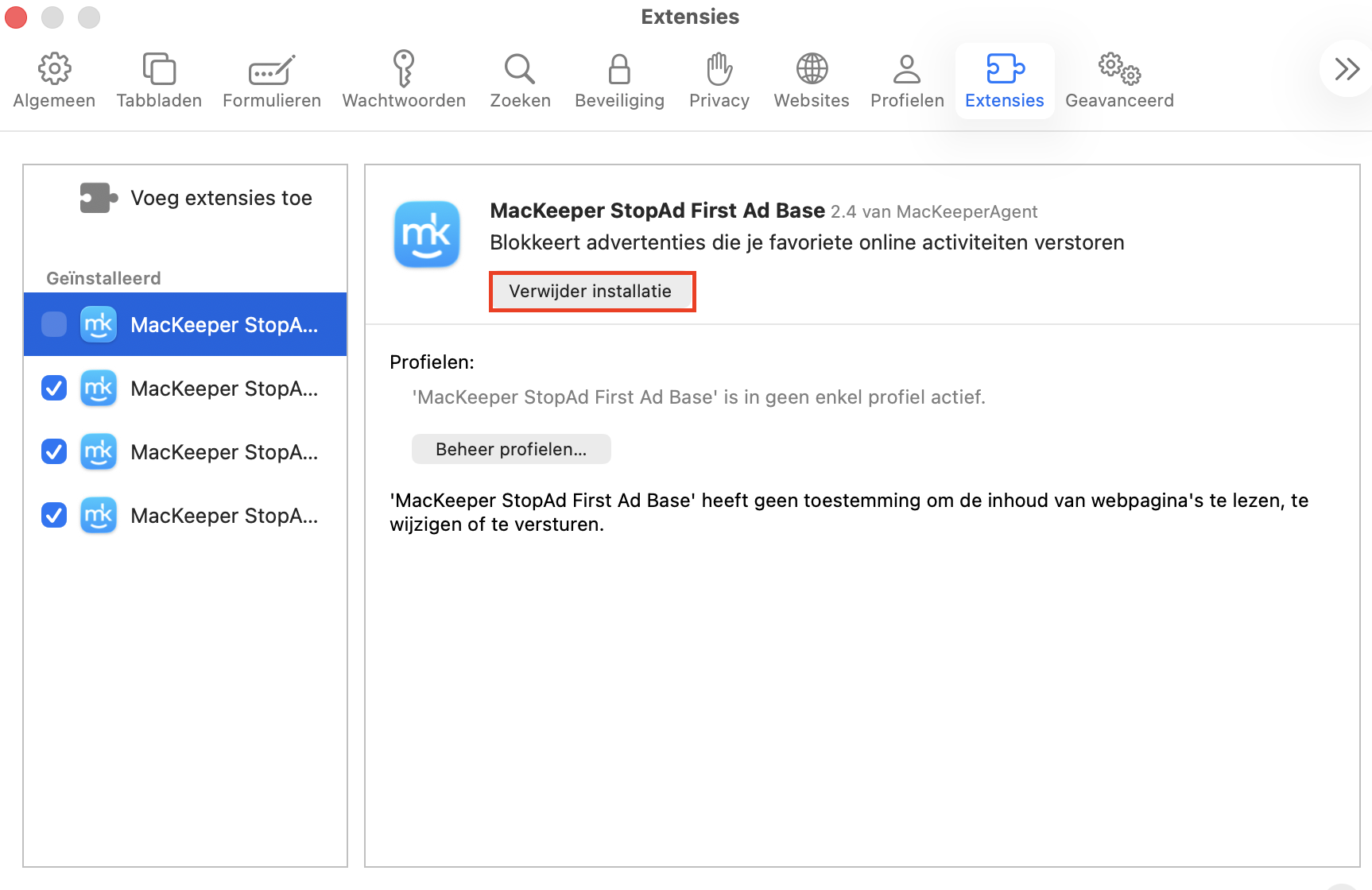Disable the second MacKeeper StopAd extension

point(54,388)
